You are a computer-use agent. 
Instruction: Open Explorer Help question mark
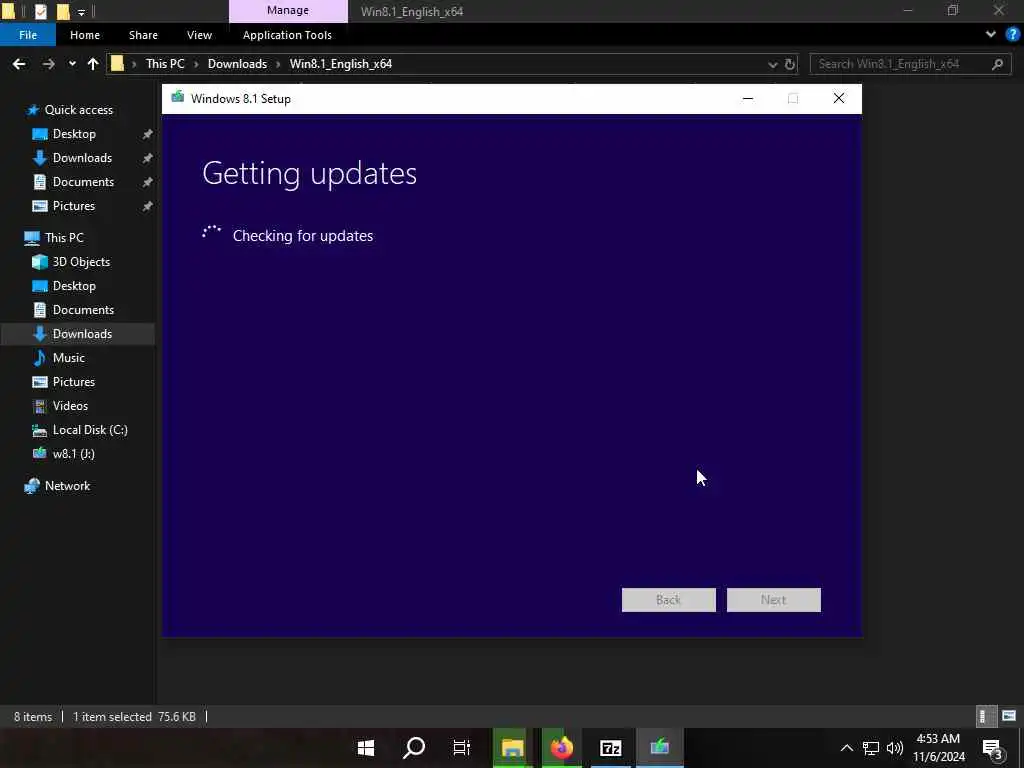tap(1013, 35)
